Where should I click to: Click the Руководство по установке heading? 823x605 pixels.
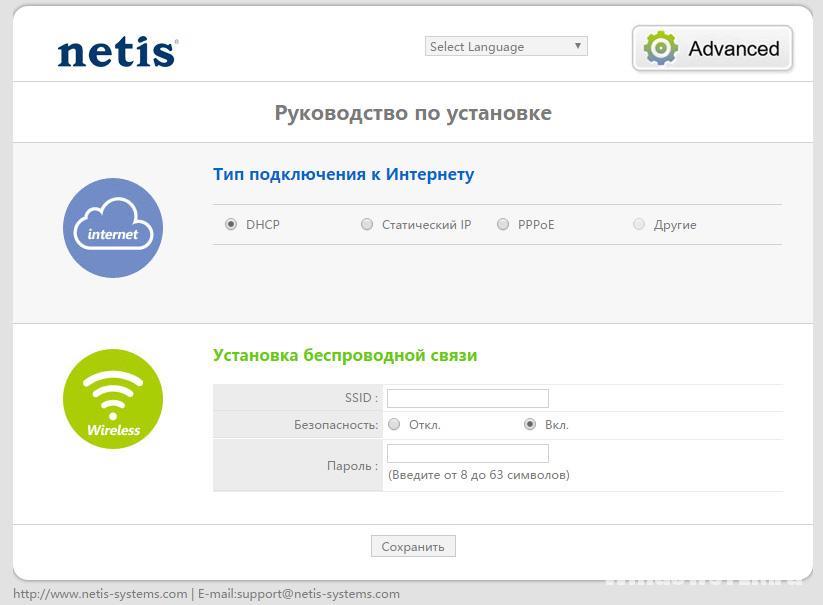click(x=412, y=113)
